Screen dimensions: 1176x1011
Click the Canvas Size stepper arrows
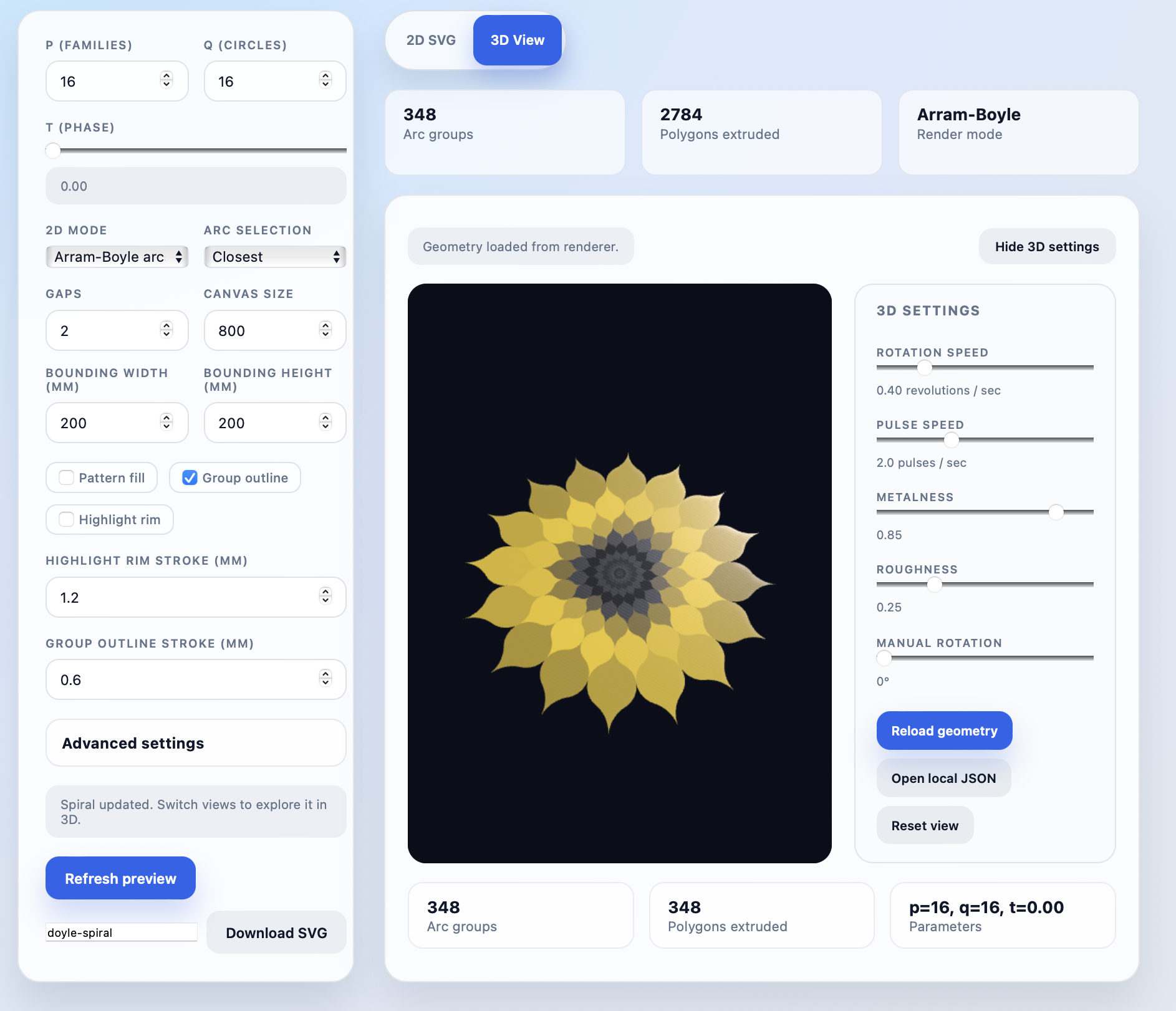325,330
